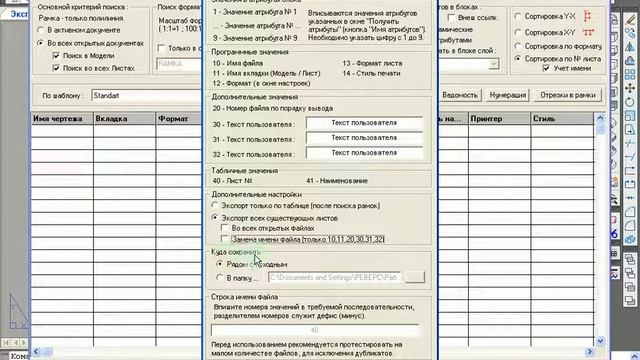The height and width of the screenshot is (360, 640).
Task: Select the Mirror tool
Action: click(x=630, y=47)
